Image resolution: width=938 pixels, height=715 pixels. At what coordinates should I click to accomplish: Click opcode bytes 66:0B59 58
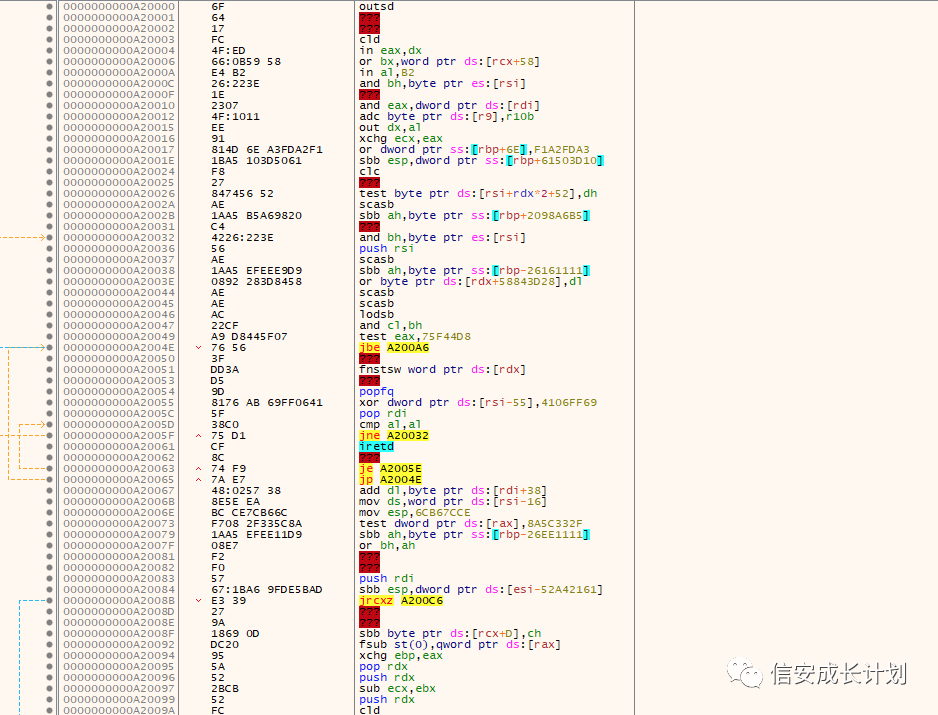(246, 62)
